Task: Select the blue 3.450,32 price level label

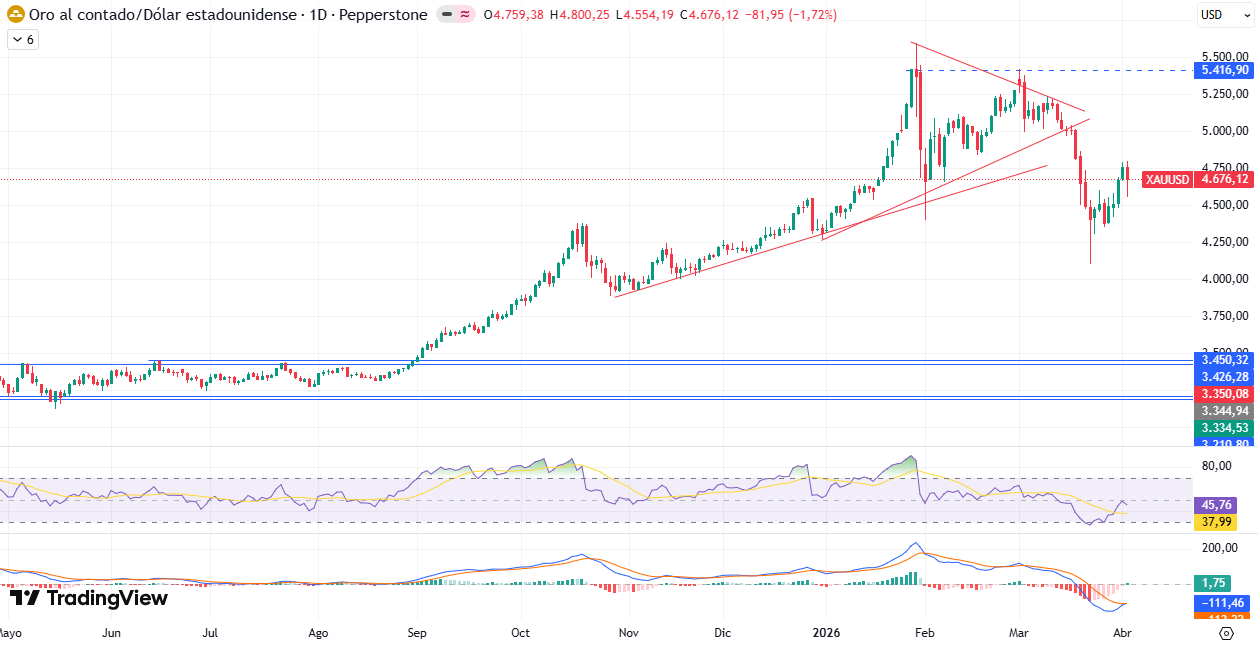Action: (1225, 359)
